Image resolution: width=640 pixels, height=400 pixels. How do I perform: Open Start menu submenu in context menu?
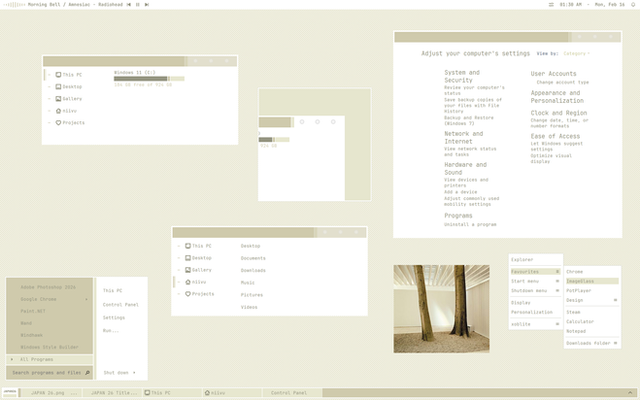[536, 281]
